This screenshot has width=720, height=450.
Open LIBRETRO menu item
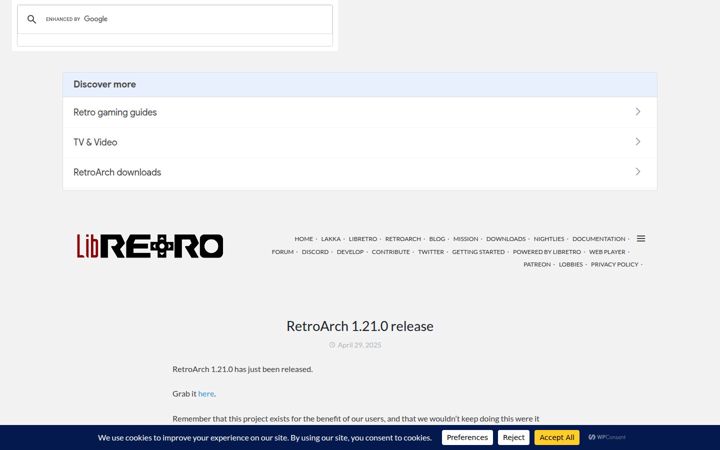coord(363,239)
